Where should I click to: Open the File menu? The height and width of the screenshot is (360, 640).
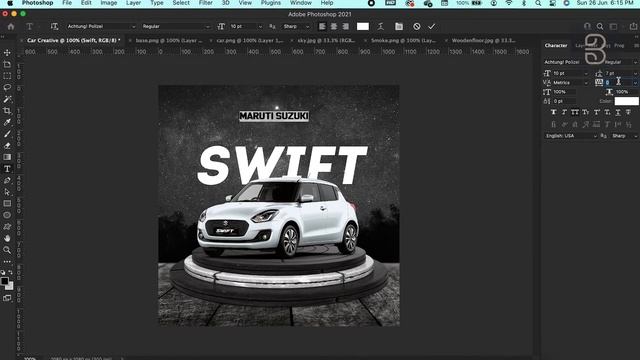click(x=67, y=3)
